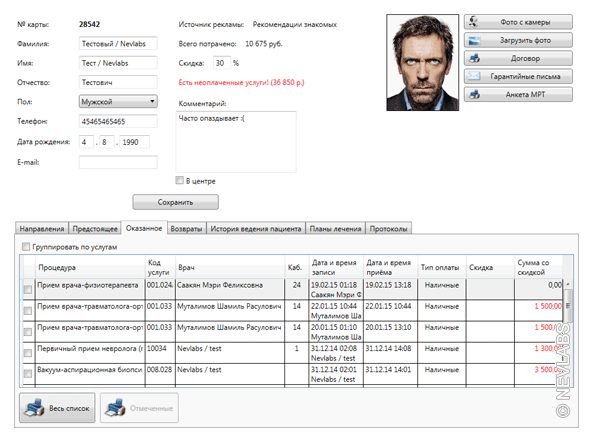Screen dimensions: 593x442
Task: Click the Сохранить button
Action: tap(175, 202)
